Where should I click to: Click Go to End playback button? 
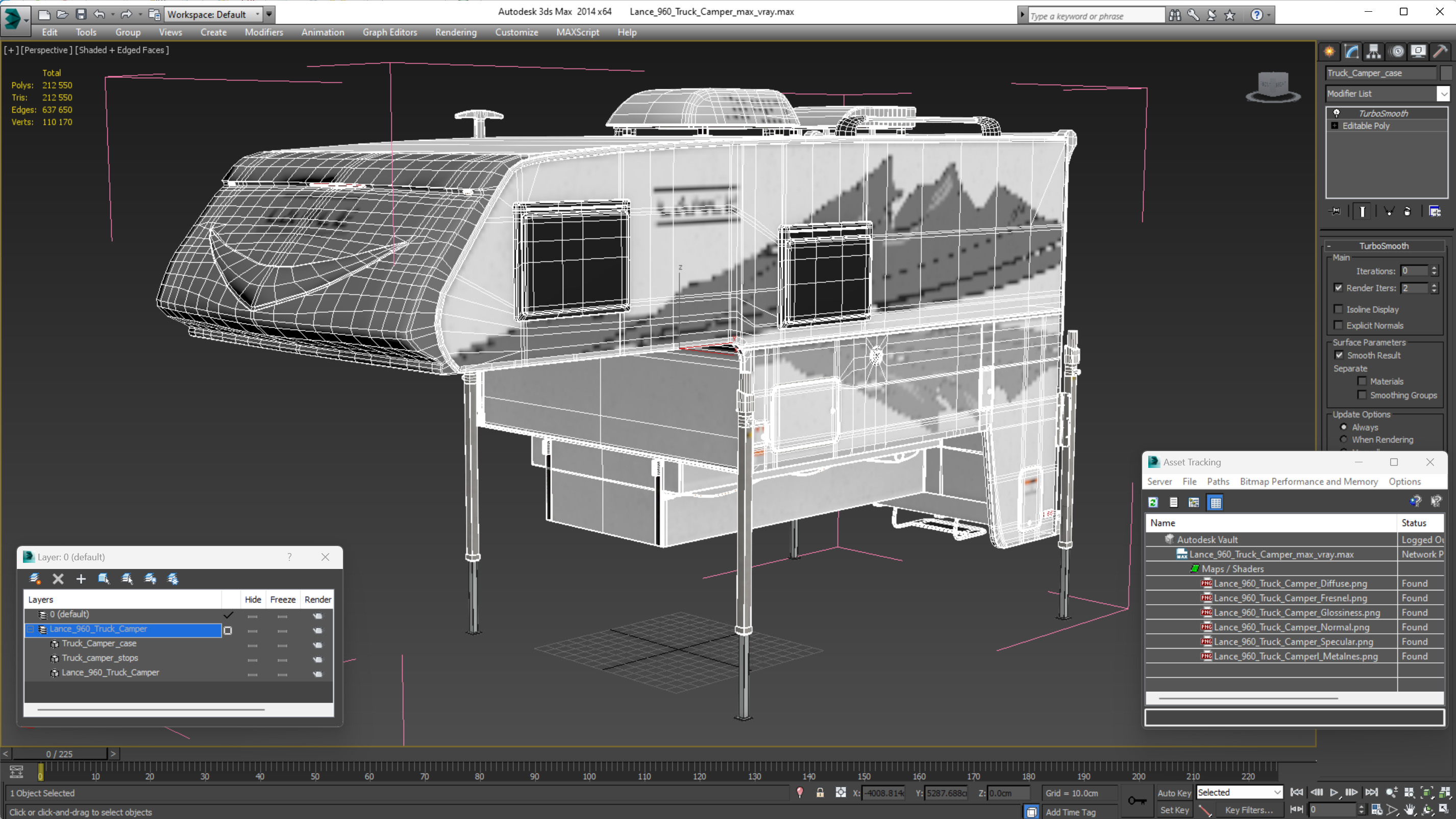click(1371, 792)
